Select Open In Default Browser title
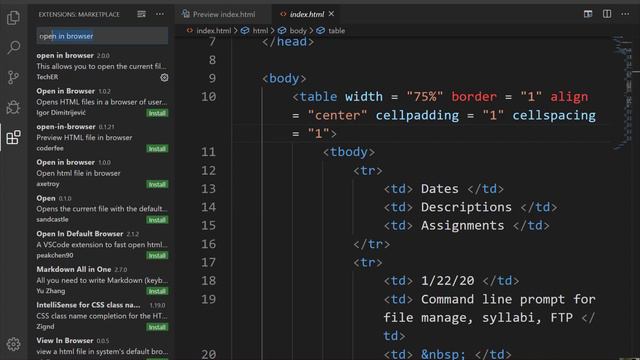 (80, 234)
